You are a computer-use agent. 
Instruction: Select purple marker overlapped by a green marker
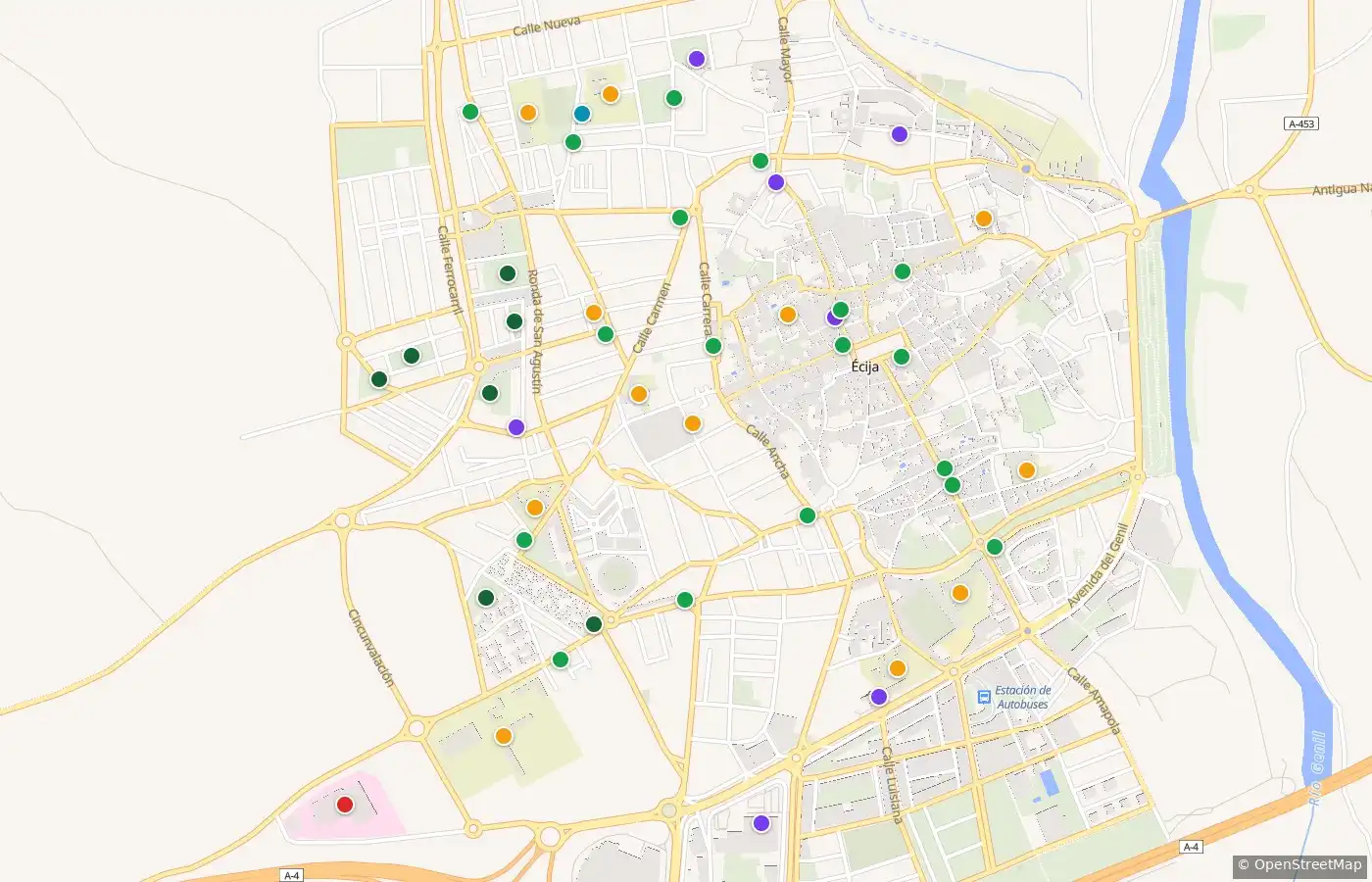pos(834,318)
